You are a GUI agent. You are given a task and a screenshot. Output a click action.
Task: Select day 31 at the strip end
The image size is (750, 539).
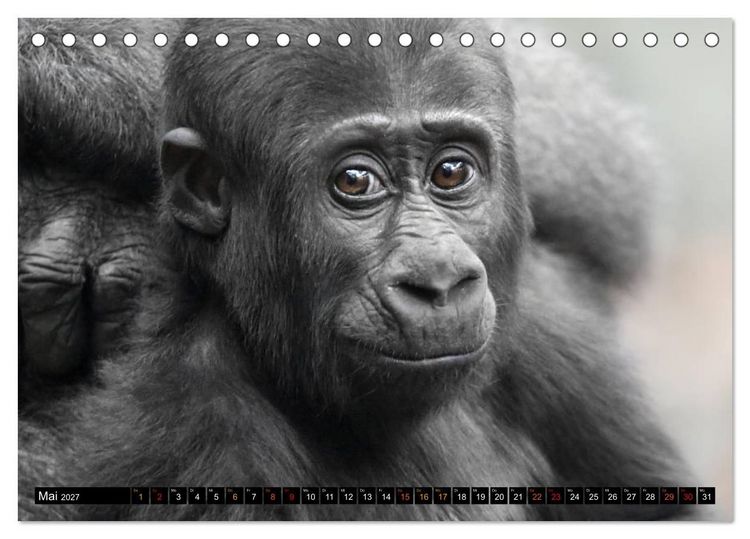(x=706, y=496)
